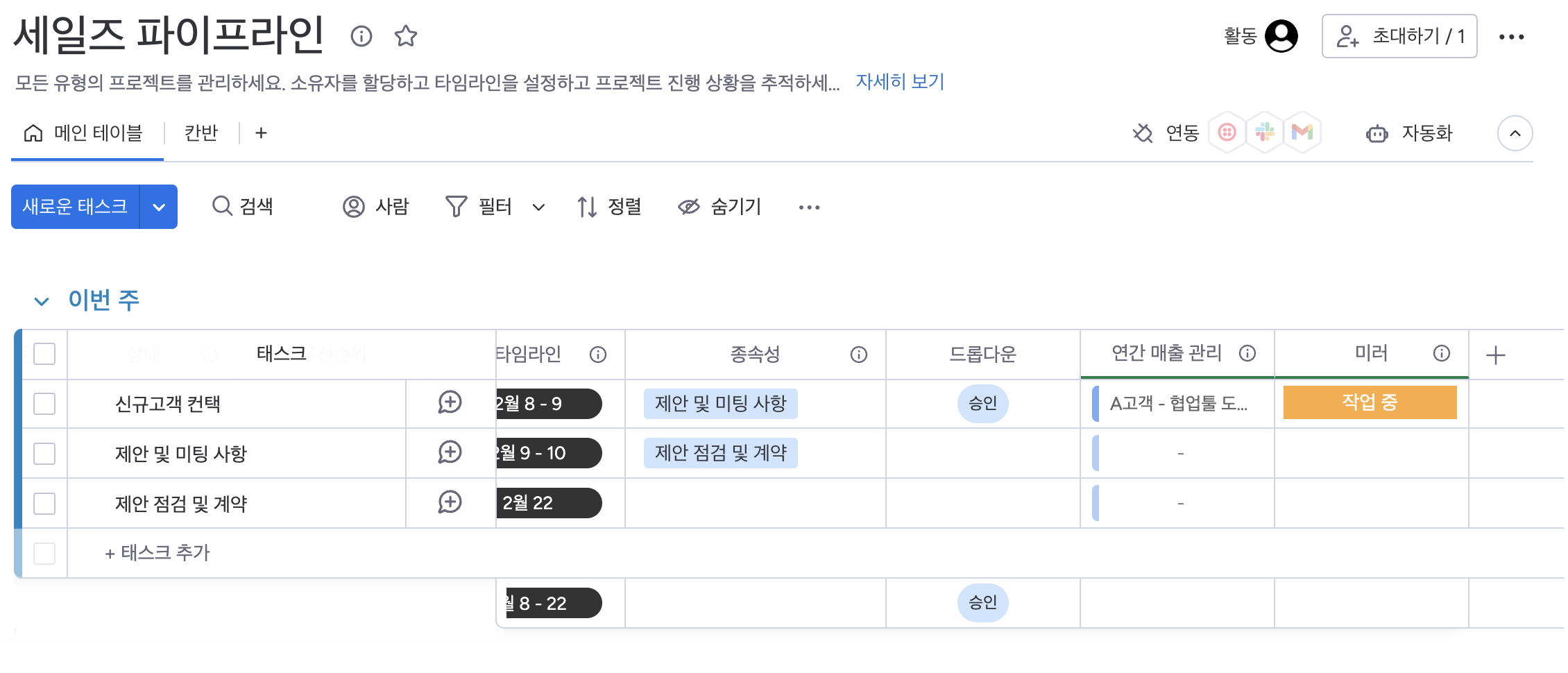
Task: Click the 초대하기 / 1 button
Action: pos(1399,36)
